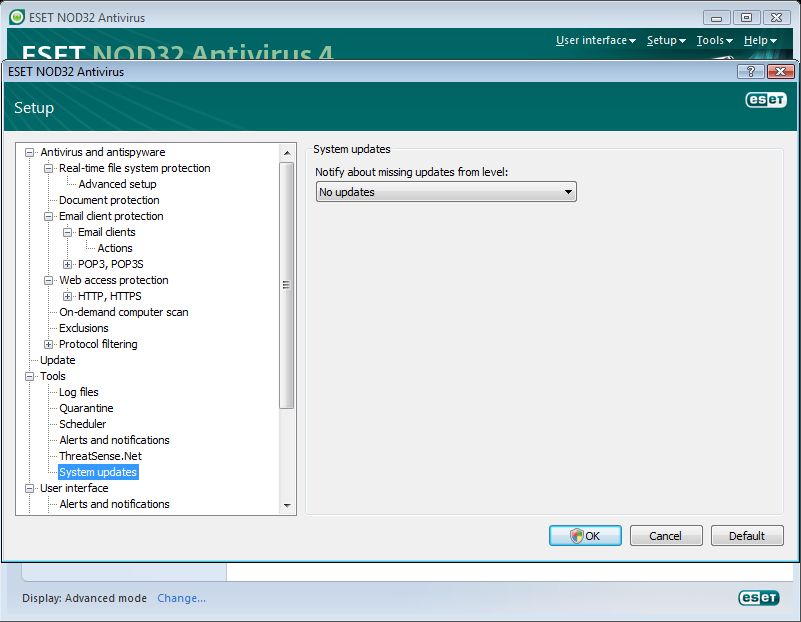801x622 pixels.
Task: Minimize the main ESET window
Action: (x=716, y=18)
